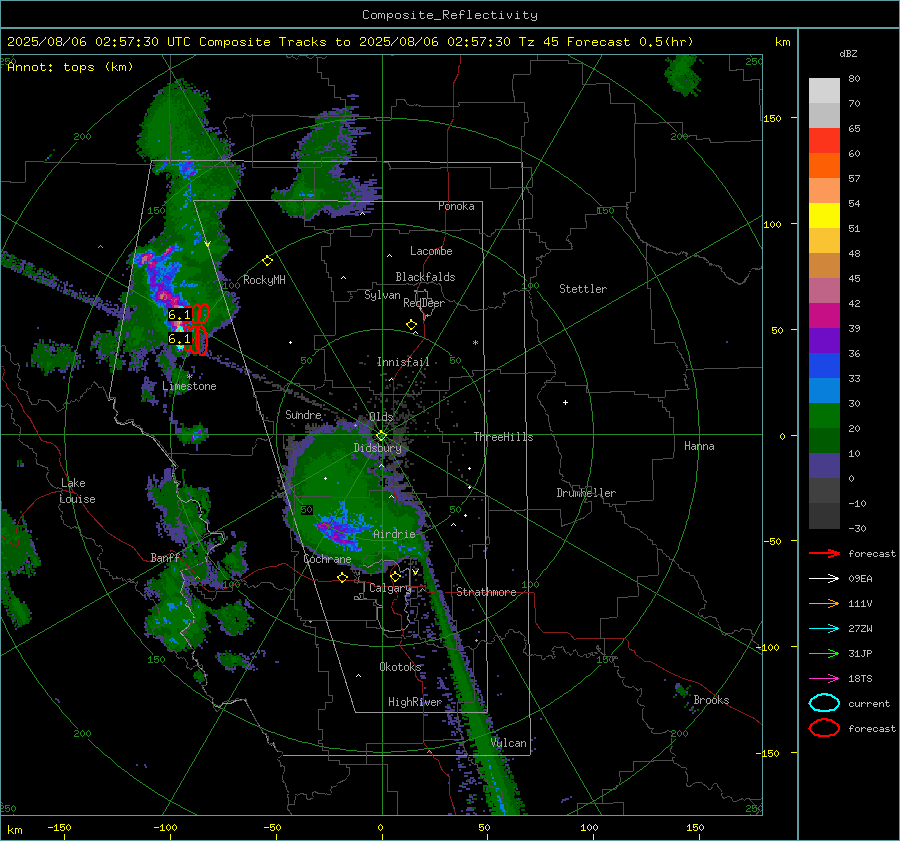Click the RockyMH map label
The height and width of the screenshot is (841, 900).
[264, 280]
